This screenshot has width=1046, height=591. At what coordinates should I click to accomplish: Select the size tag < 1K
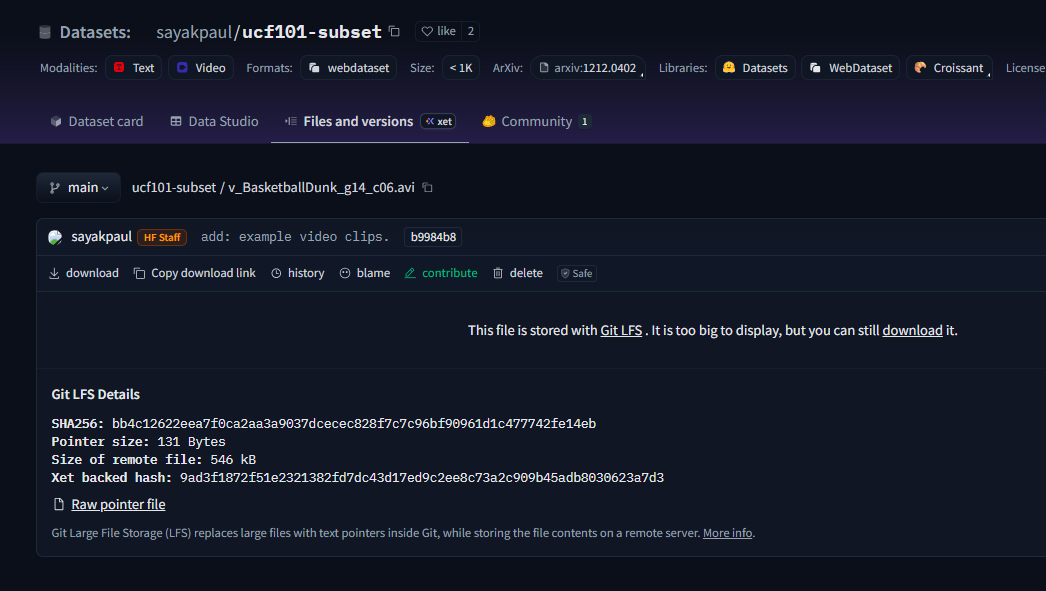pyautogui.click(x=461, y=68)
